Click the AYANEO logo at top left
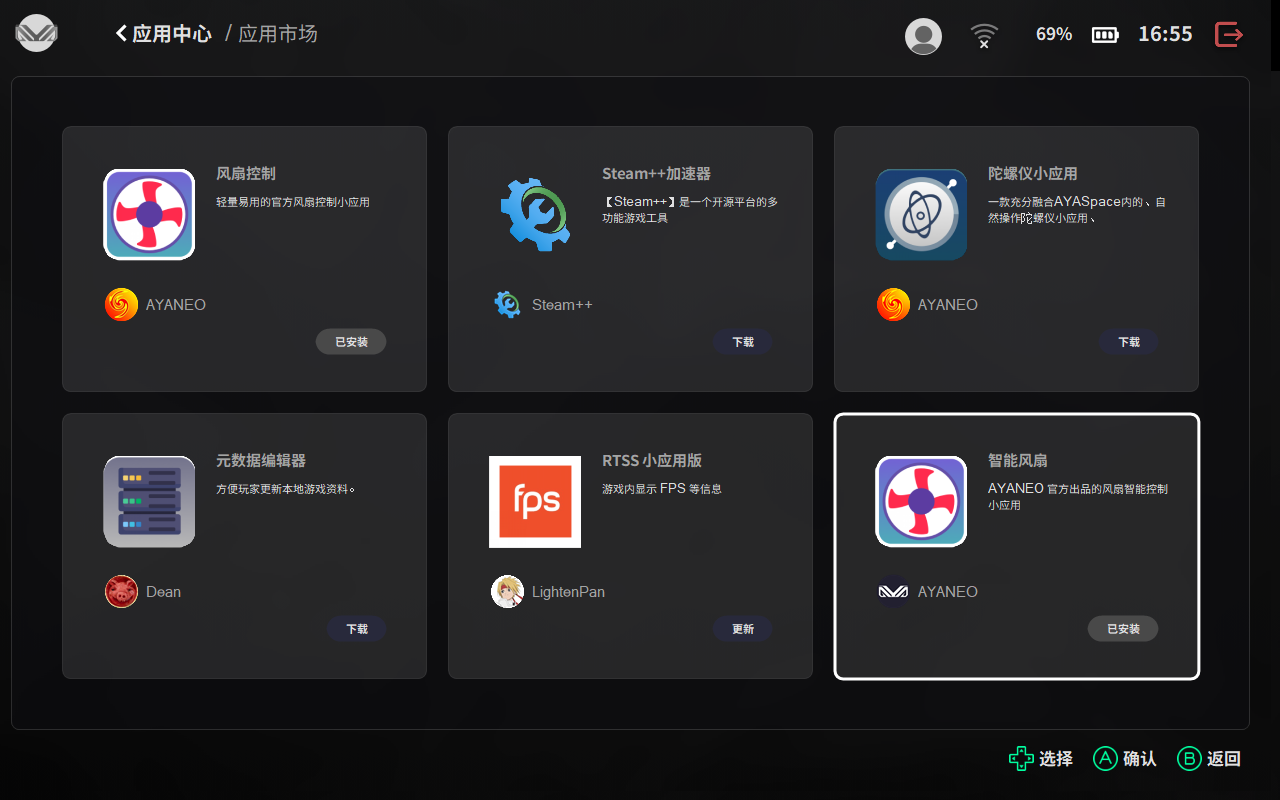Viewport: 1280px width, 800px height. pyautogui.click(x=37, y=33)
